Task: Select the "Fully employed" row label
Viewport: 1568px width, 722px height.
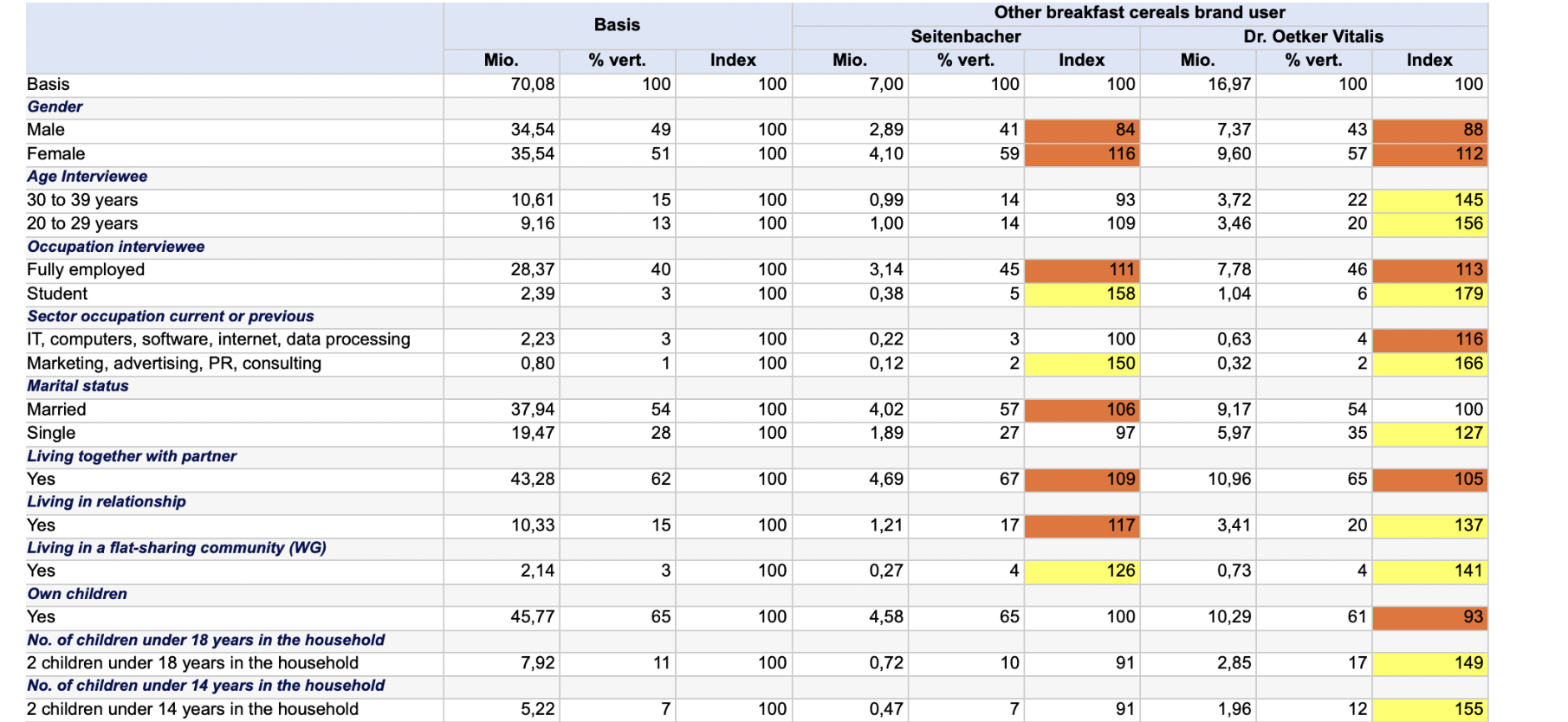Action: (x=86, y=269)
